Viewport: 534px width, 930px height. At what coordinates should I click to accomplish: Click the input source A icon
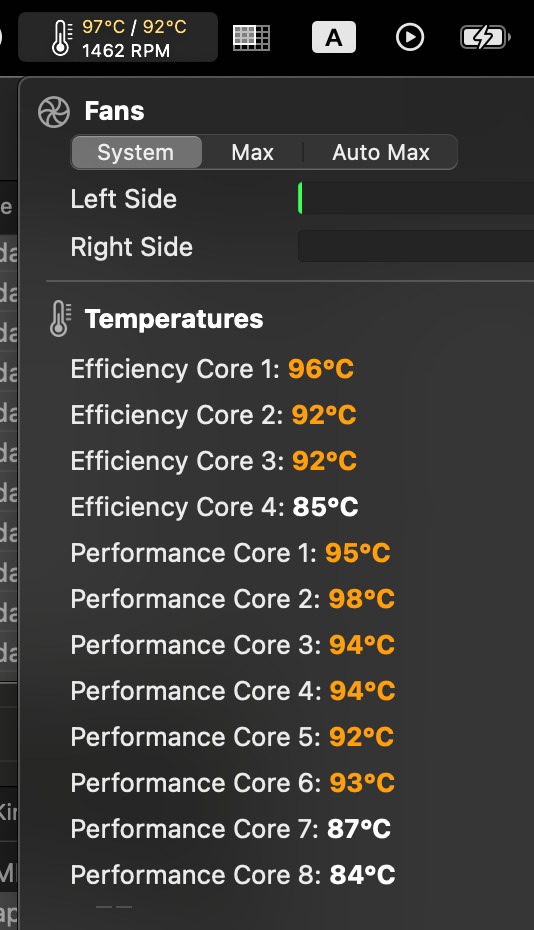(334, 37)
